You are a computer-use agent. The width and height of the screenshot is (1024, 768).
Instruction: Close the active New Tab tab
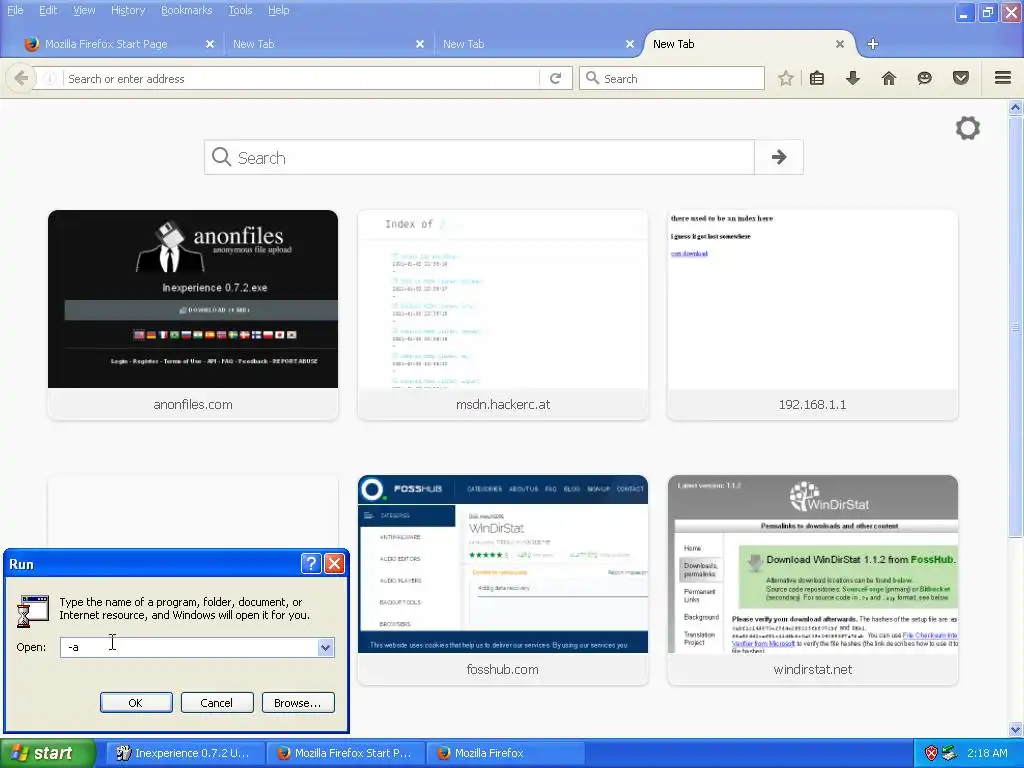tap(840, 44)
